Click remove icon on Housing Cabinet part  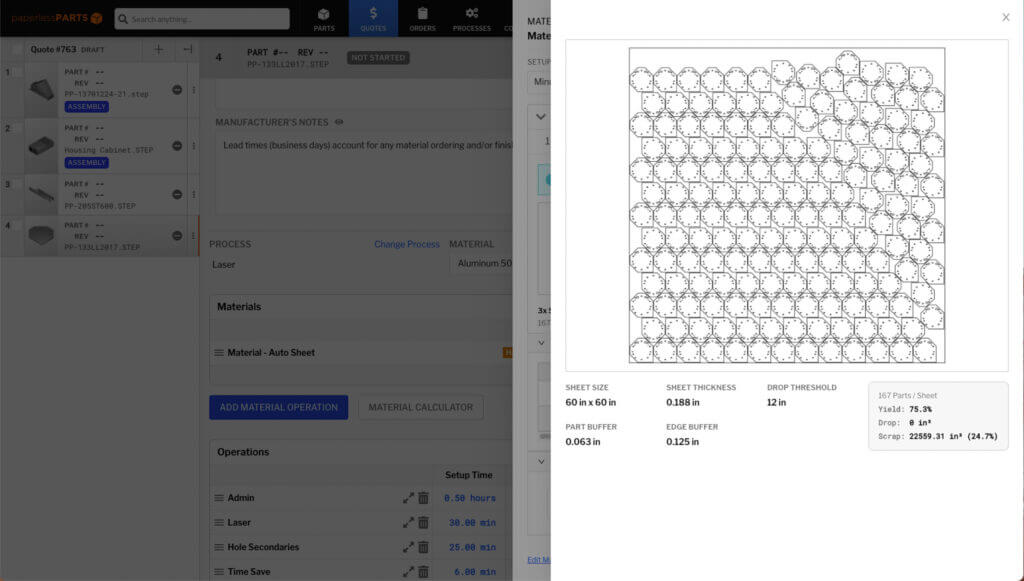177,145
